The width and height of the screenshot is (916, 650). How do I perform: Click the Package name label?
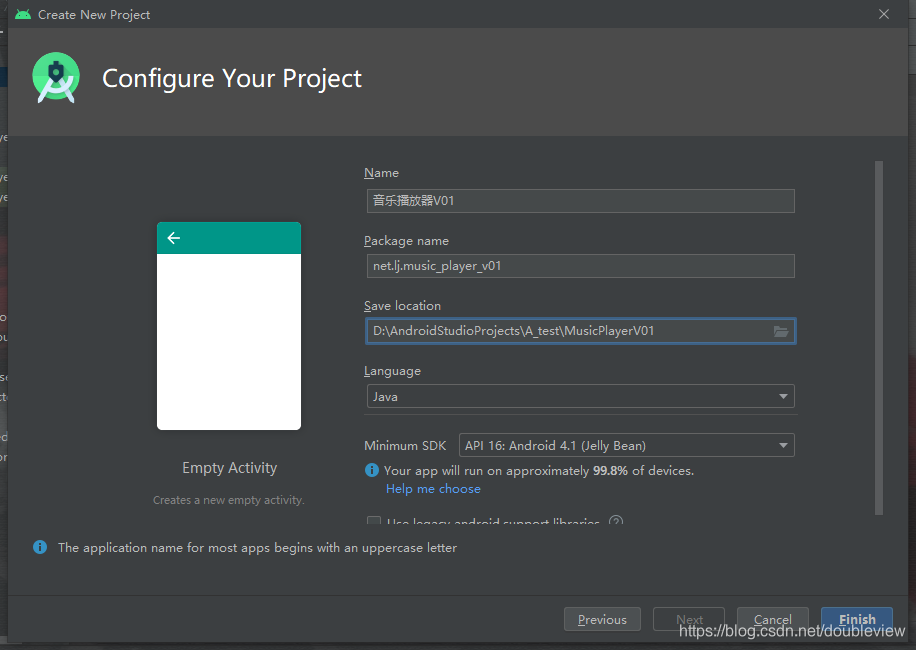407,241
